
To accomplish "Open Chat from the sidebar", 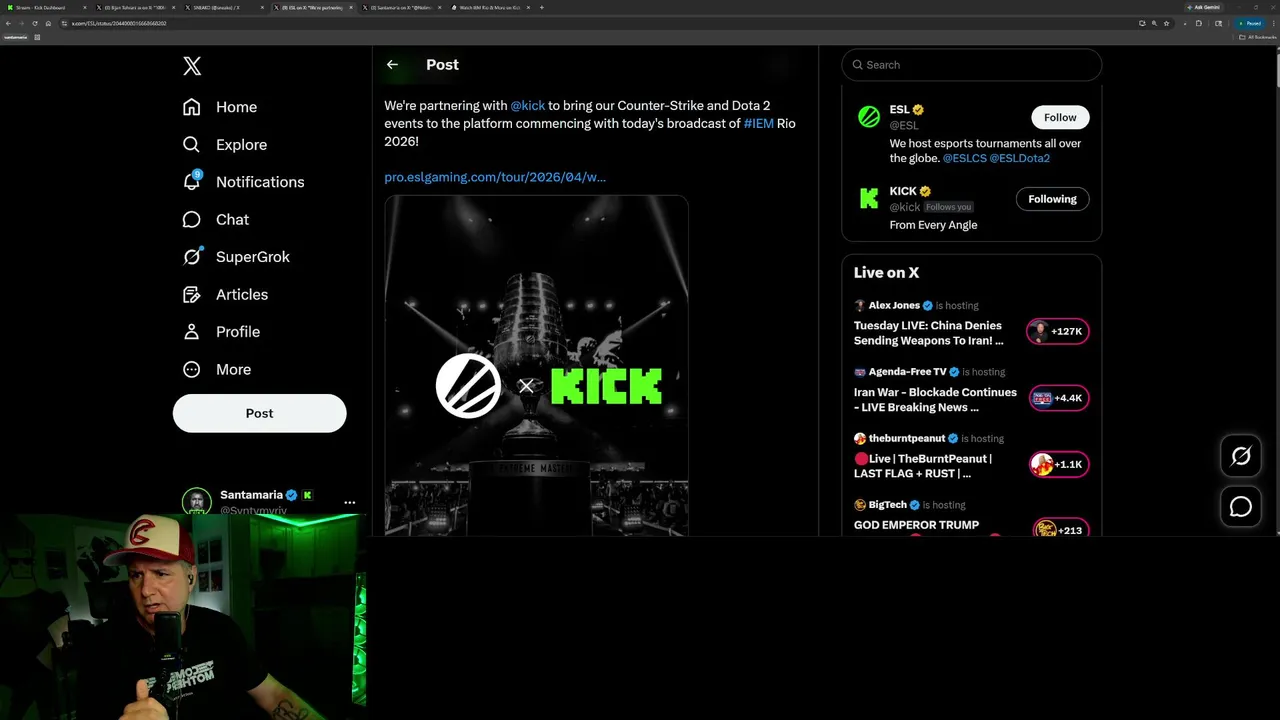I will [215, 219].
